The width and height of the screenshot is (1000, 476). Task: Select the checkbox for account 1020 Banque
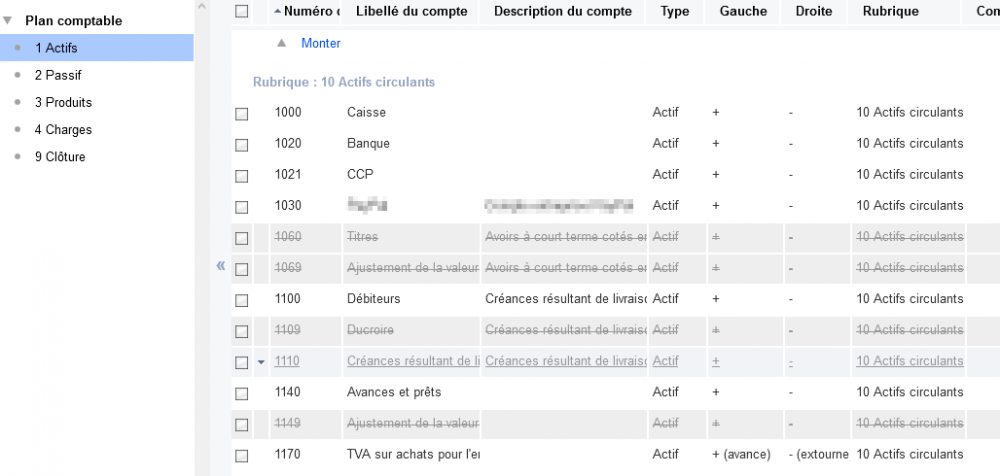pos(241,144)
